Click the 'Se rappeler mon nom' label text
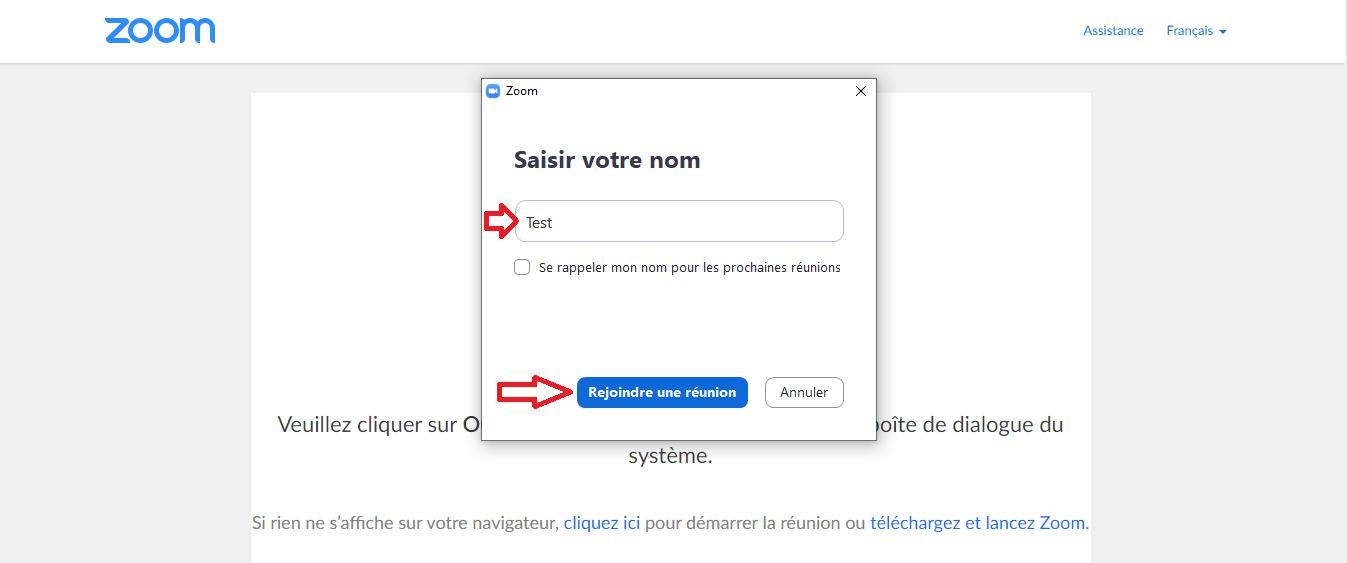Image resolution: width=1347 pixels, height=563 pixels. (x=690, y=267)
